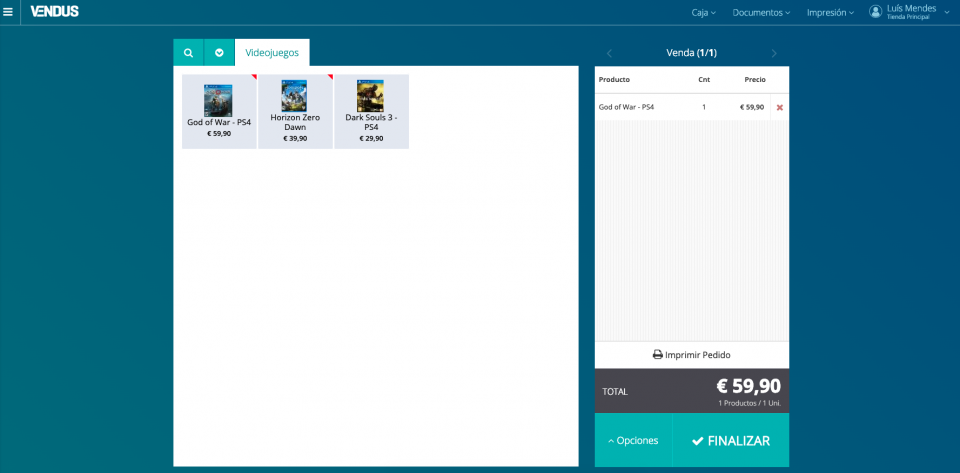This screenshot has width=960, height=473.
Task: Expand the Opciones panel
Action: pyautogui.click(x=633, y=441)
